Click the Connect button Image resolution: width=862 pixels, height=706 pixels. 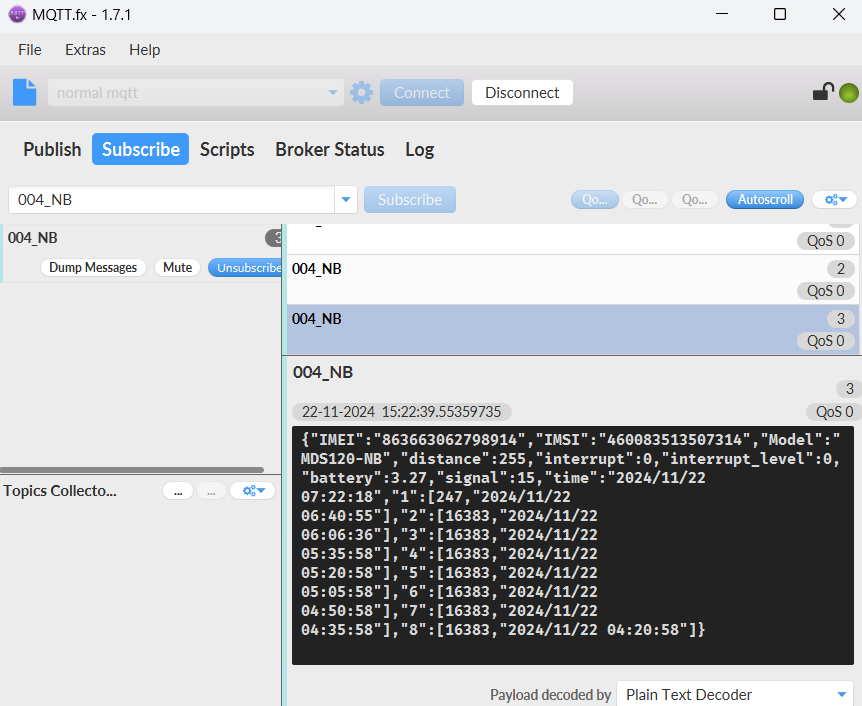click(422, 92)
